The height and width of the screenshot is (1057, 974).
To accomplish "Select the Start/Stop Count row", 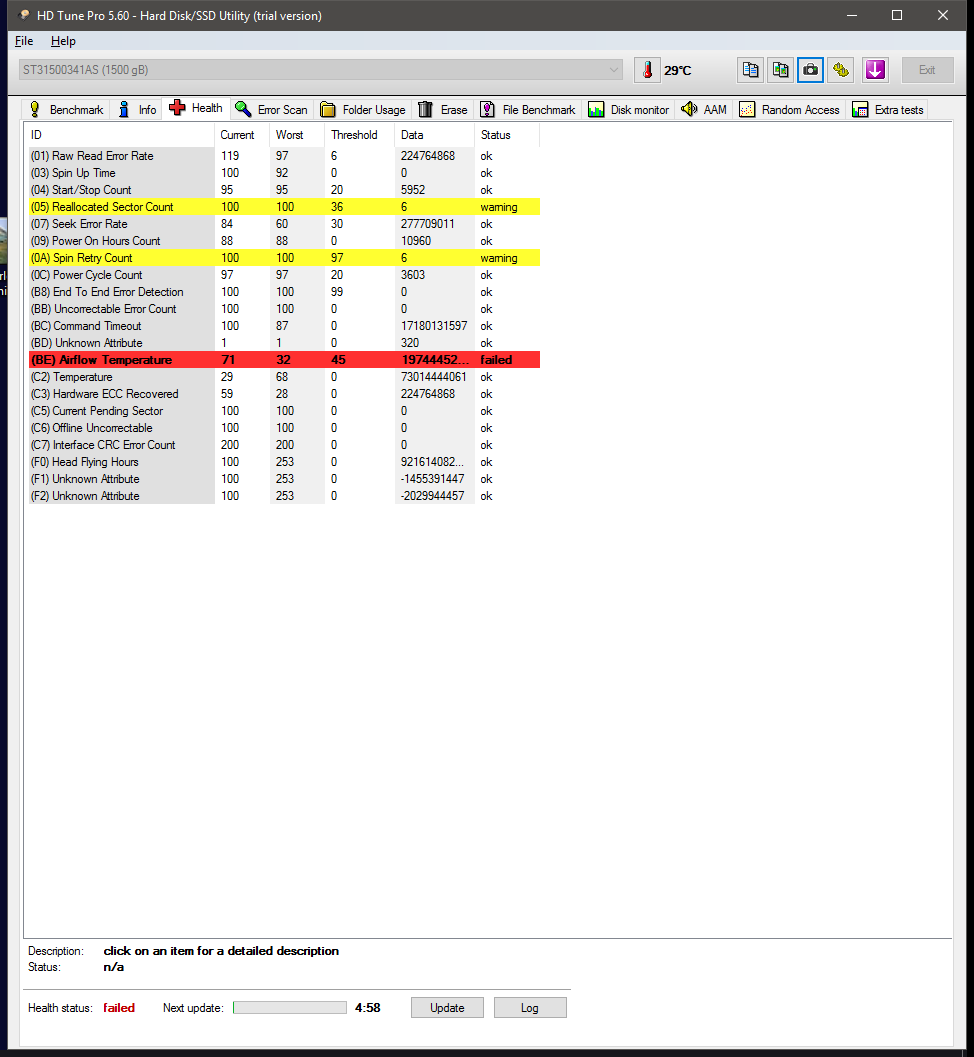I will click(x=284, y=190).
